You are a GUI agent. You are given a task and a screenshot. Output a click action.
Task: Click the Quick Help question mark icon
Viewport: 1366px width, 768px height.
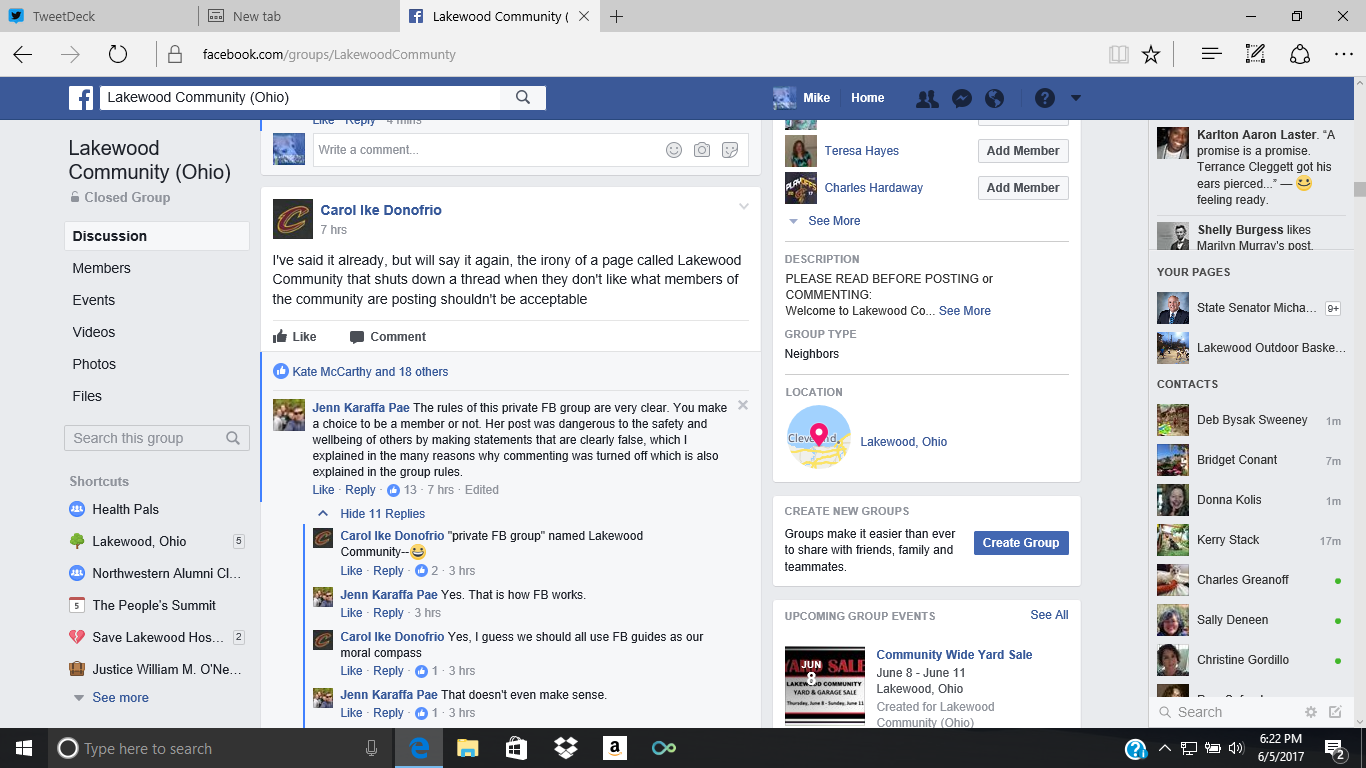pyautogui.click(x=1044, y=98)
